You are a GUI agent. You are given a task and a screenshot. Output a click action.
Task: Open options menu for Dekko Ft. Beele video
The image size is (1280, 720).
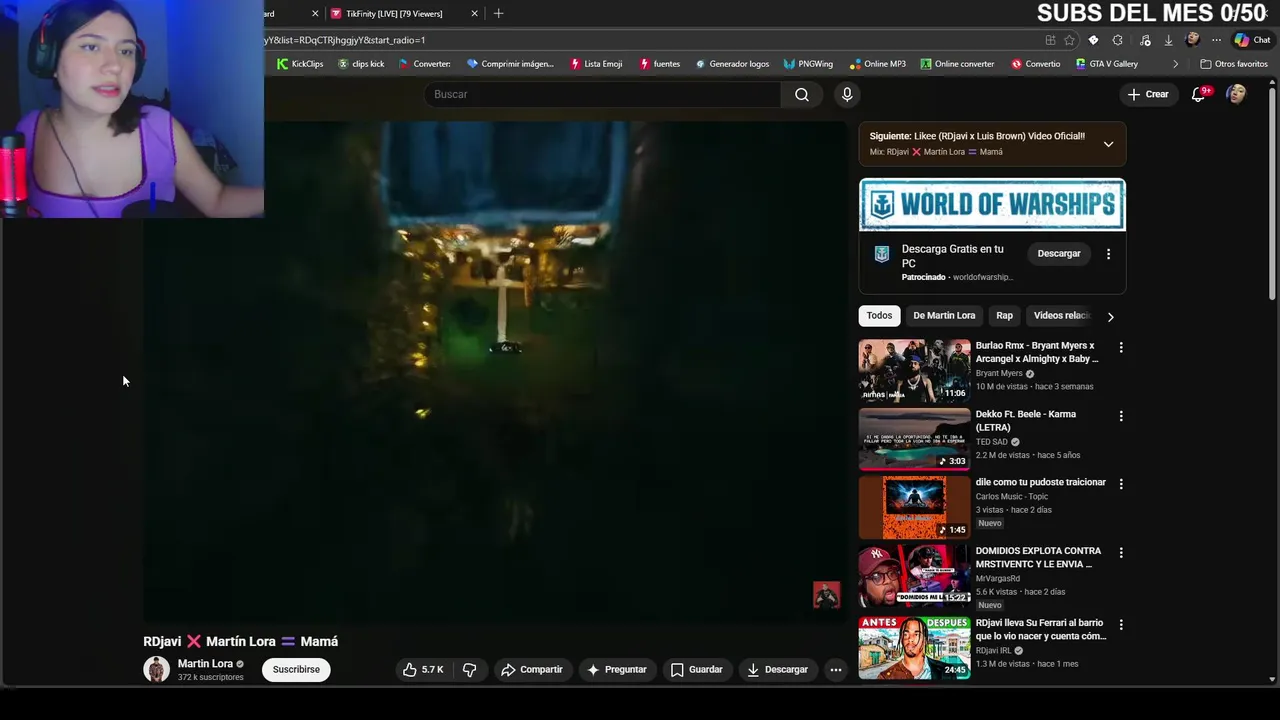tap(1121, 416)
